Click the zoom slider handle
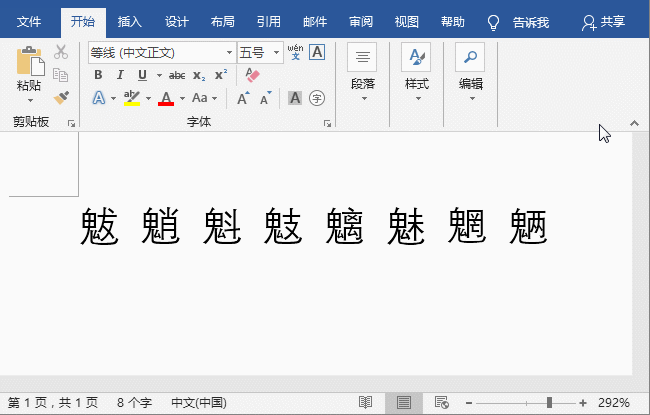 (x=547, y=402)
